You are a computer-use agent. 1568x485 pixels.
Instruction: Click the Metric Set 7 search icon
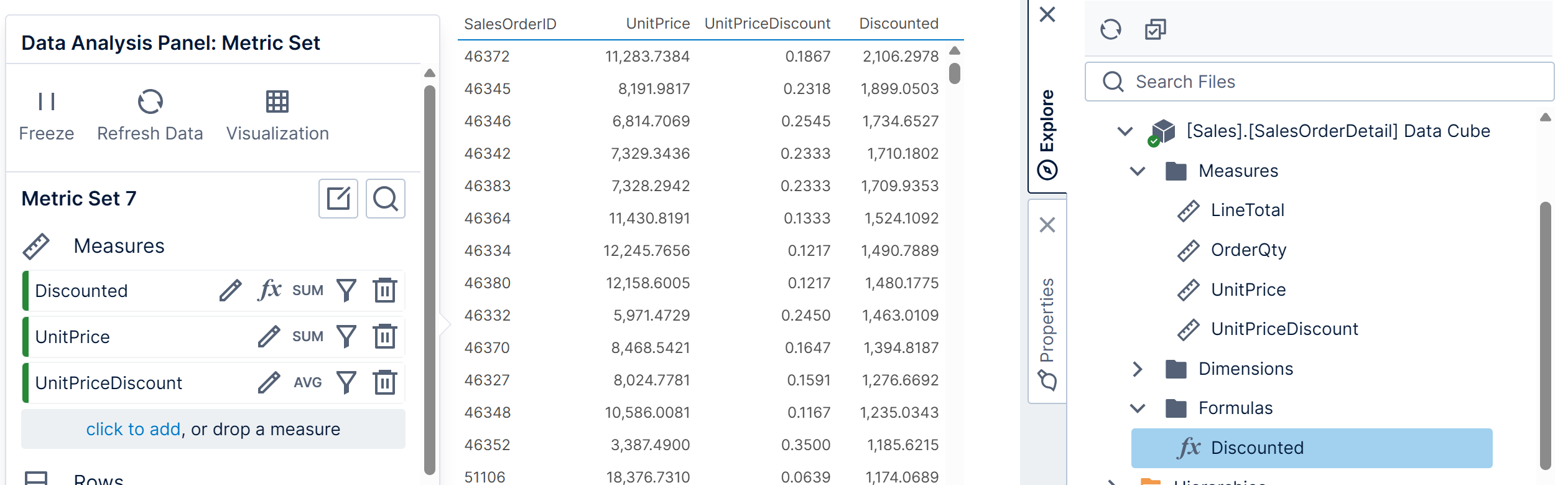tap(386, 199)
